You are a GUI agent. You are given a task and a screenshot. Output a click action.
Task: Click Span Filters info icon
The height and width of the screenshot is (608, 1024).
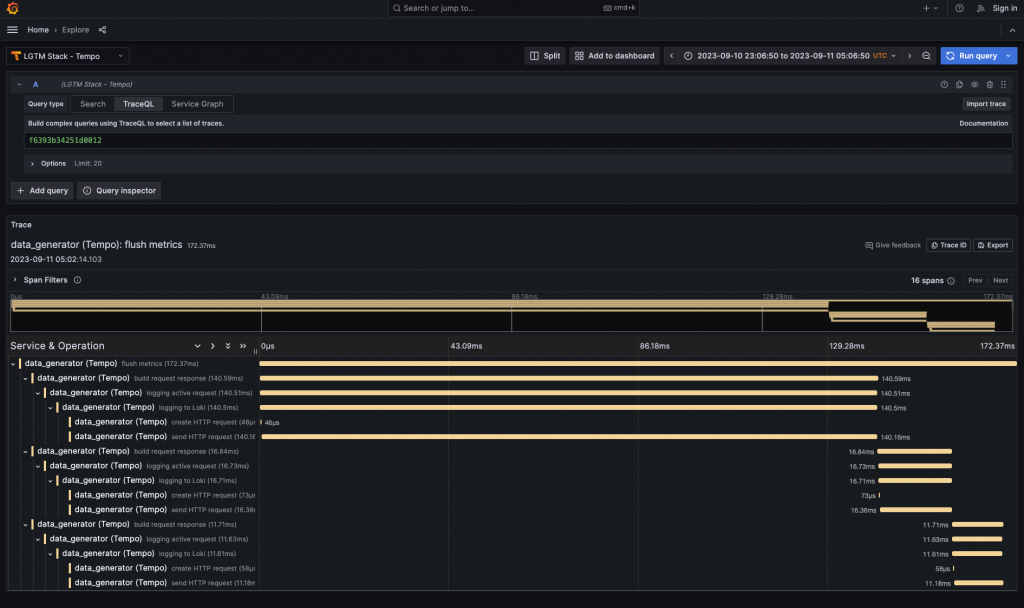pos(77,280)
